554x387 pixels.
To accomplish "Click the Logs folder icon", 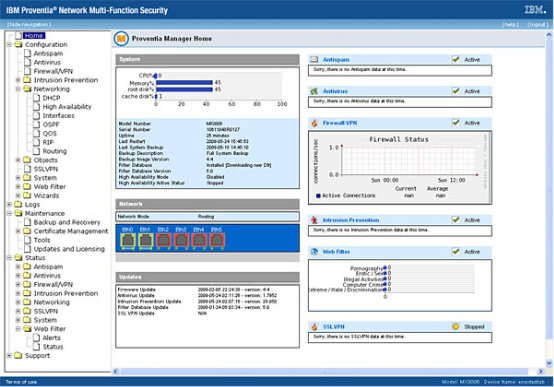I will pos(18,204).
